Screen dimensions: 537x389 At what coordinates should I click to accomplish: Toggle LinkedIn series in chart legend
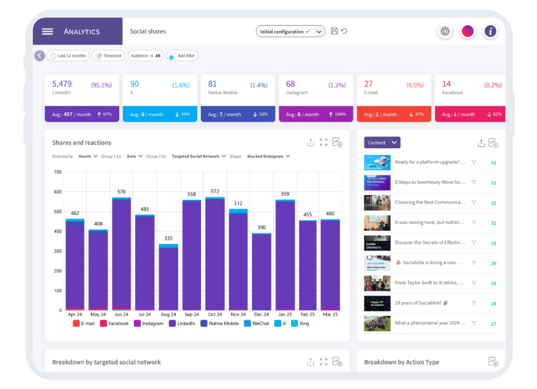click(x=182, y=323)
